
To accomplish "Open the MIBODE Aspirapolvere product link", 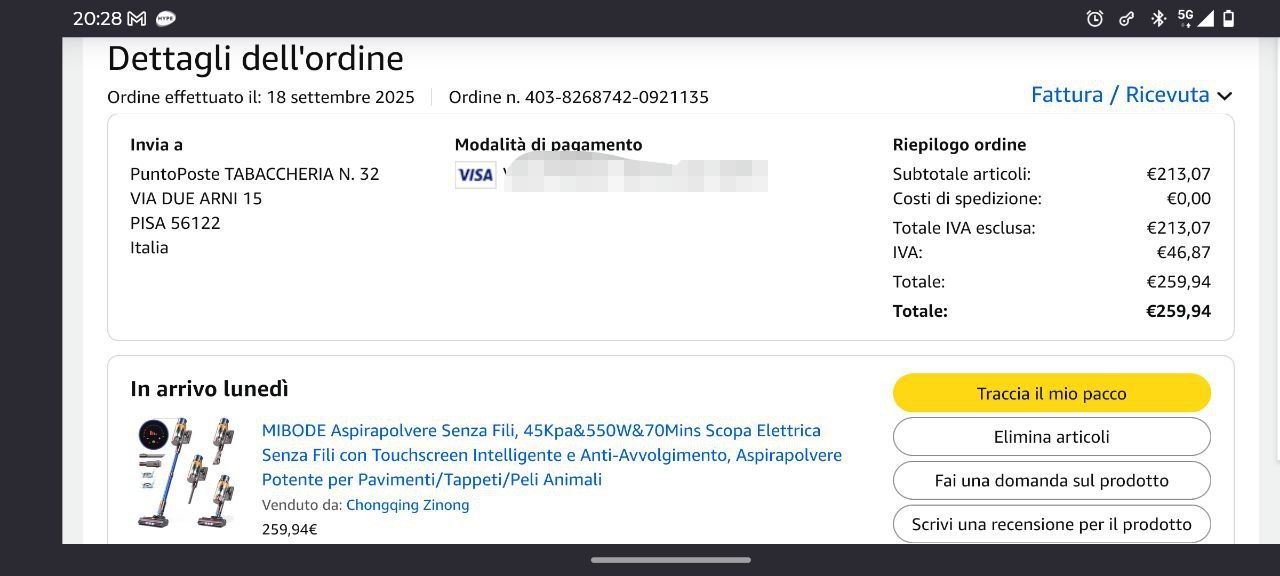I will [552, 455].
